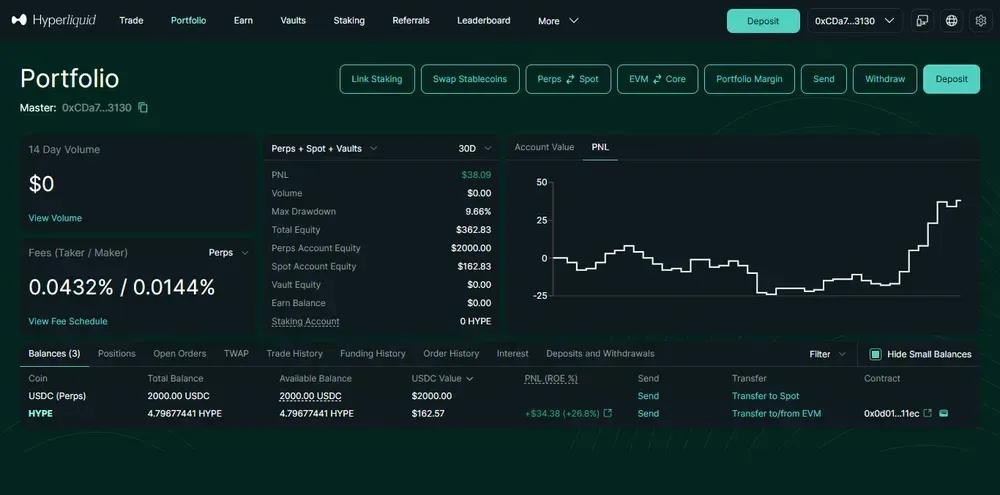Switch to the Account Value chart tab
This screenshot has height=495, width=1000.
tap(544, 147)
